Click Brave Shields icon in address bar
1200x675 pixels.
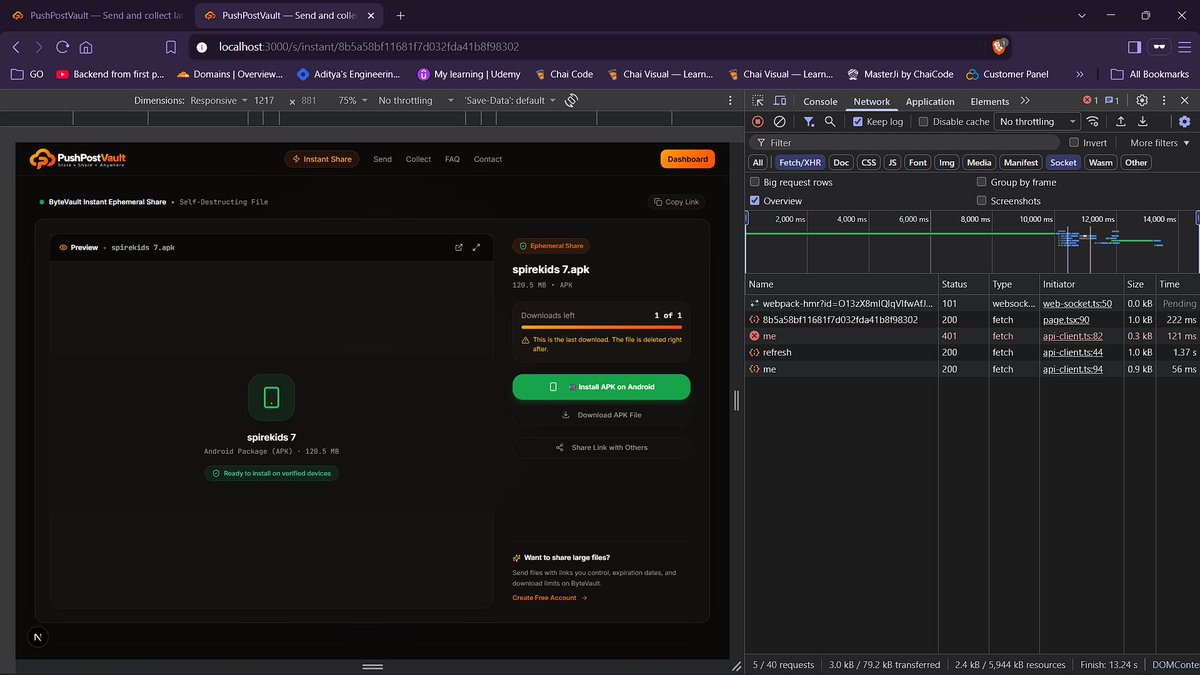pyautogui.click(x=999, y=47)
